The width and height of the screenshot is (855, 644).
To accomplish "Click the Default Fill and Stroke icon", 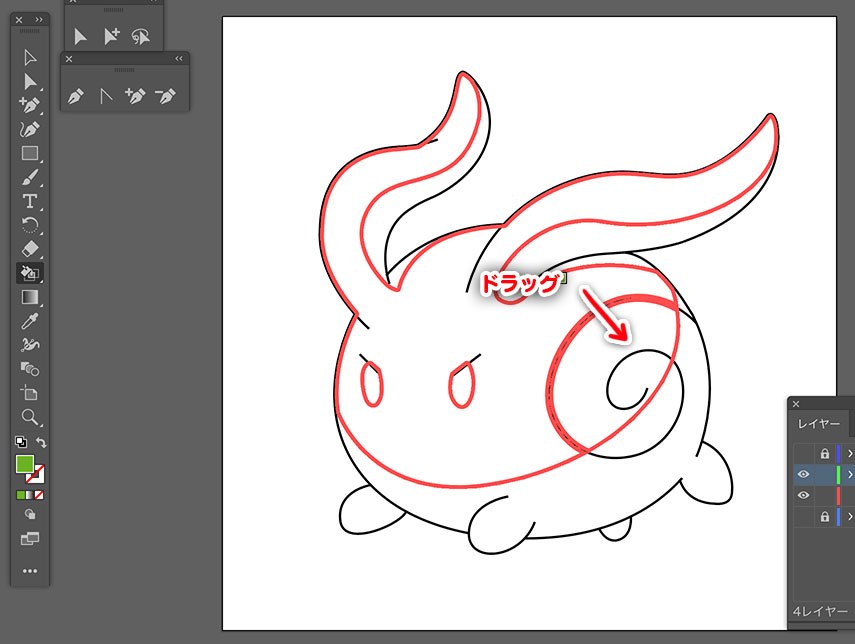I will pos(21,442).
